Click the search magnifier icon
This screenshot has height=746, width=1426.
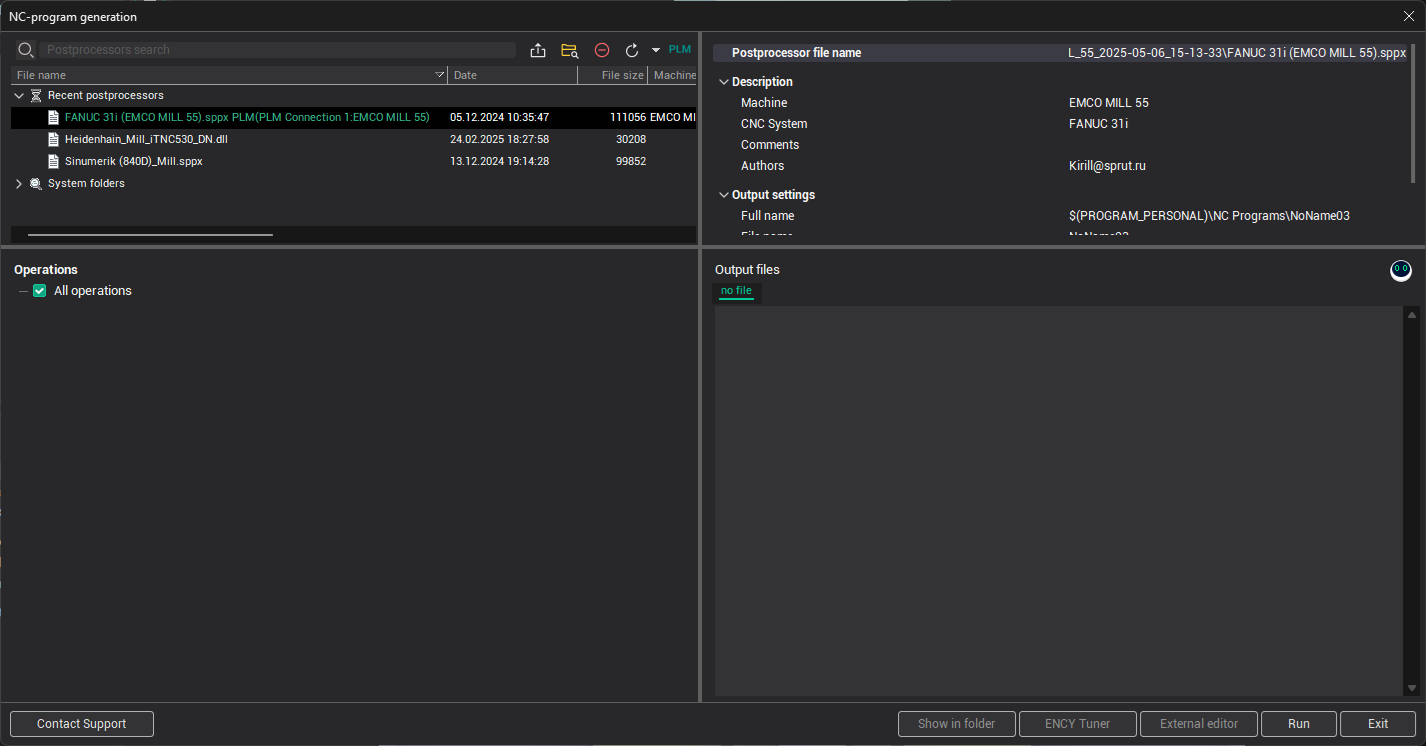[26, 50]
